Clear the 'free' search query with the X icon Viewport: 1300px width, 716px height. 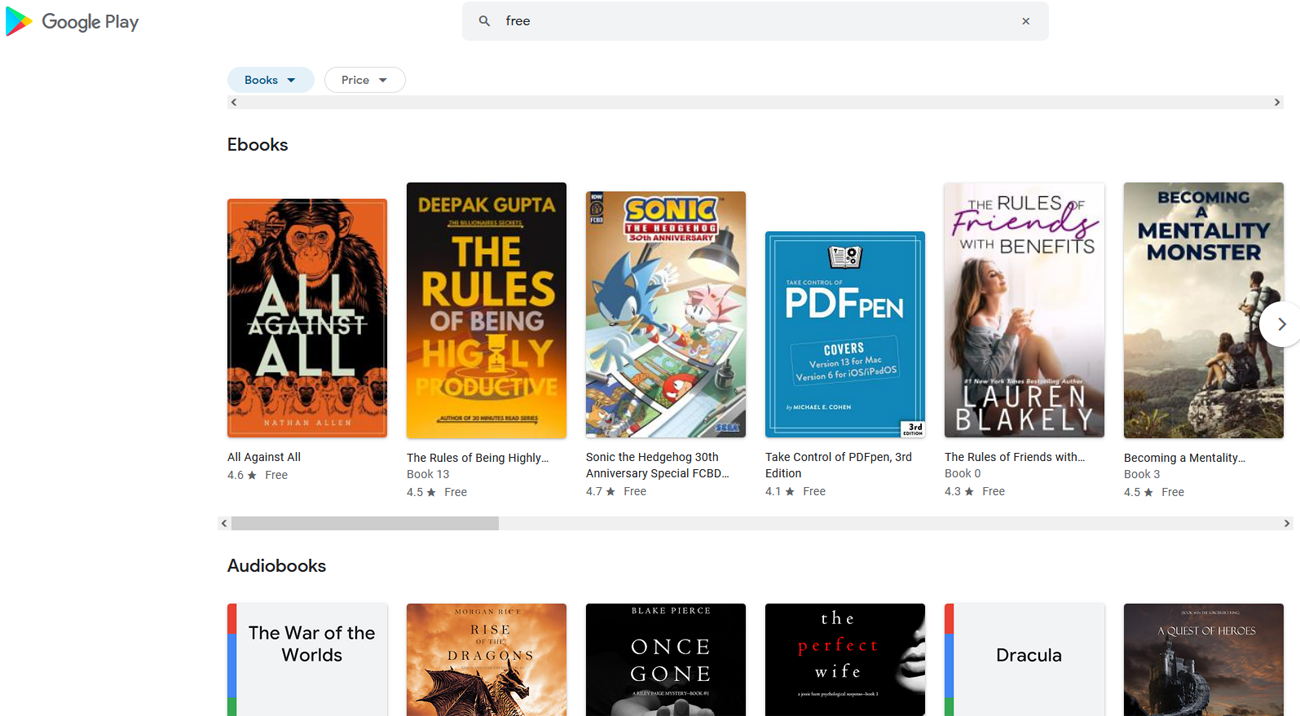(1026, 21)
